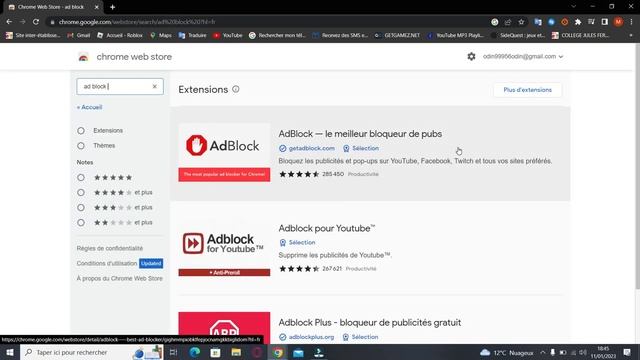Open the weather 12°C Nuageux widget

tap(507, 352)
